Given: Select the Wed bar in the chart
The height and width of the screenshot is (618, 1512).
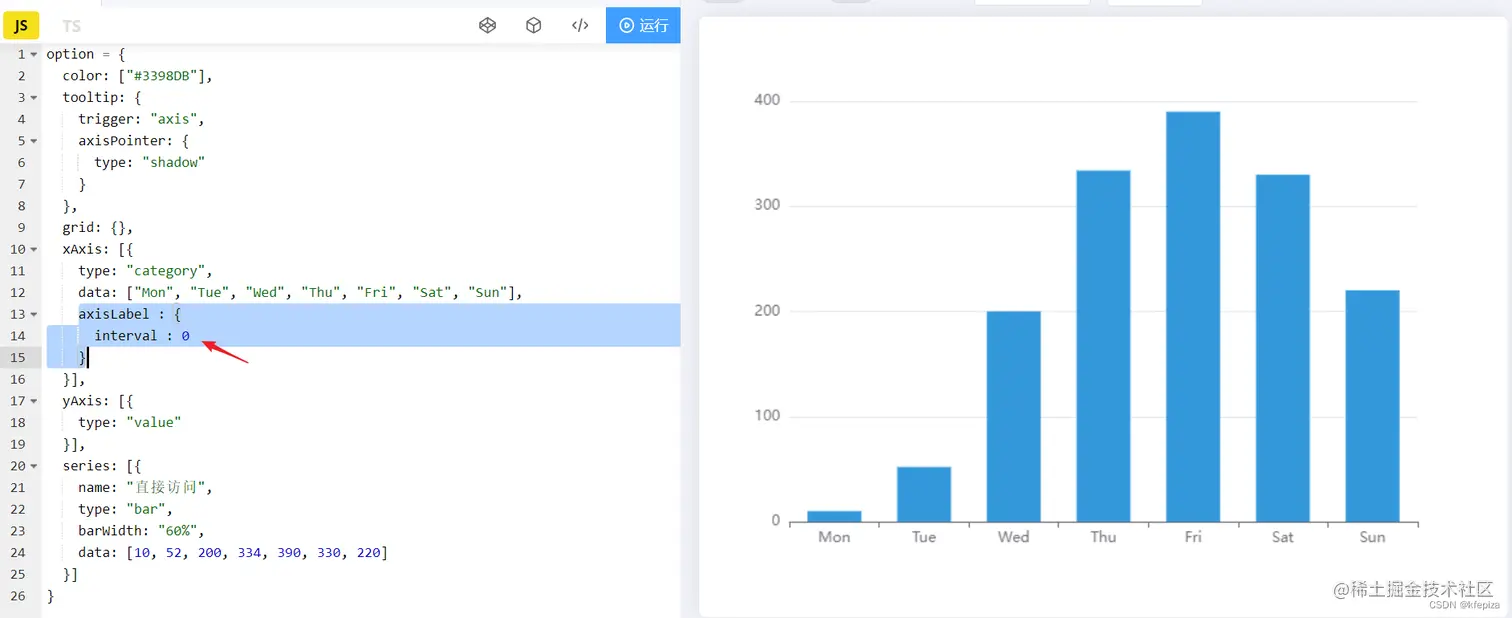Looking at the screenshot, I should coord(1013,416).
